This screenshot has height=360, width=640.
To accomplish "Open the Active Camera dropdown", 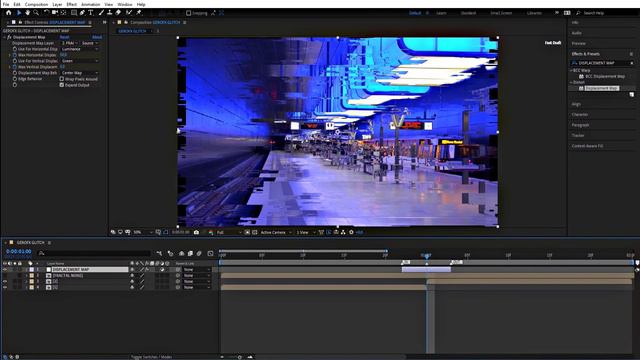I will (x=276, y=232).
